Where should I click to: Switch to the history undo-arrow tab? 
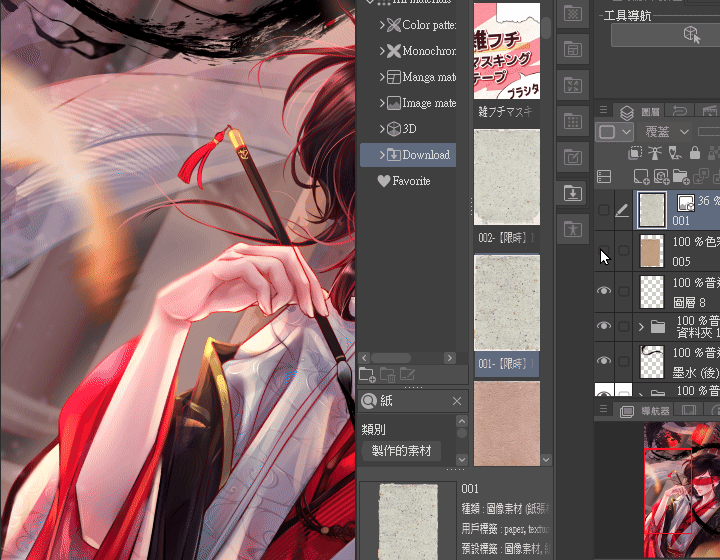[680, 111]
